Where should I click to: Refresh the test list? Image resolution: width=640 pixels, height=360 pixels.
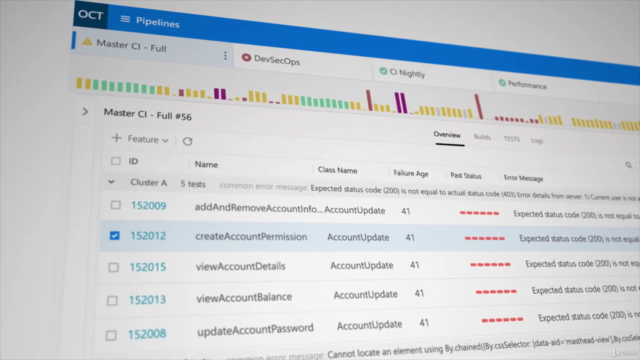(x=187, y=141)
